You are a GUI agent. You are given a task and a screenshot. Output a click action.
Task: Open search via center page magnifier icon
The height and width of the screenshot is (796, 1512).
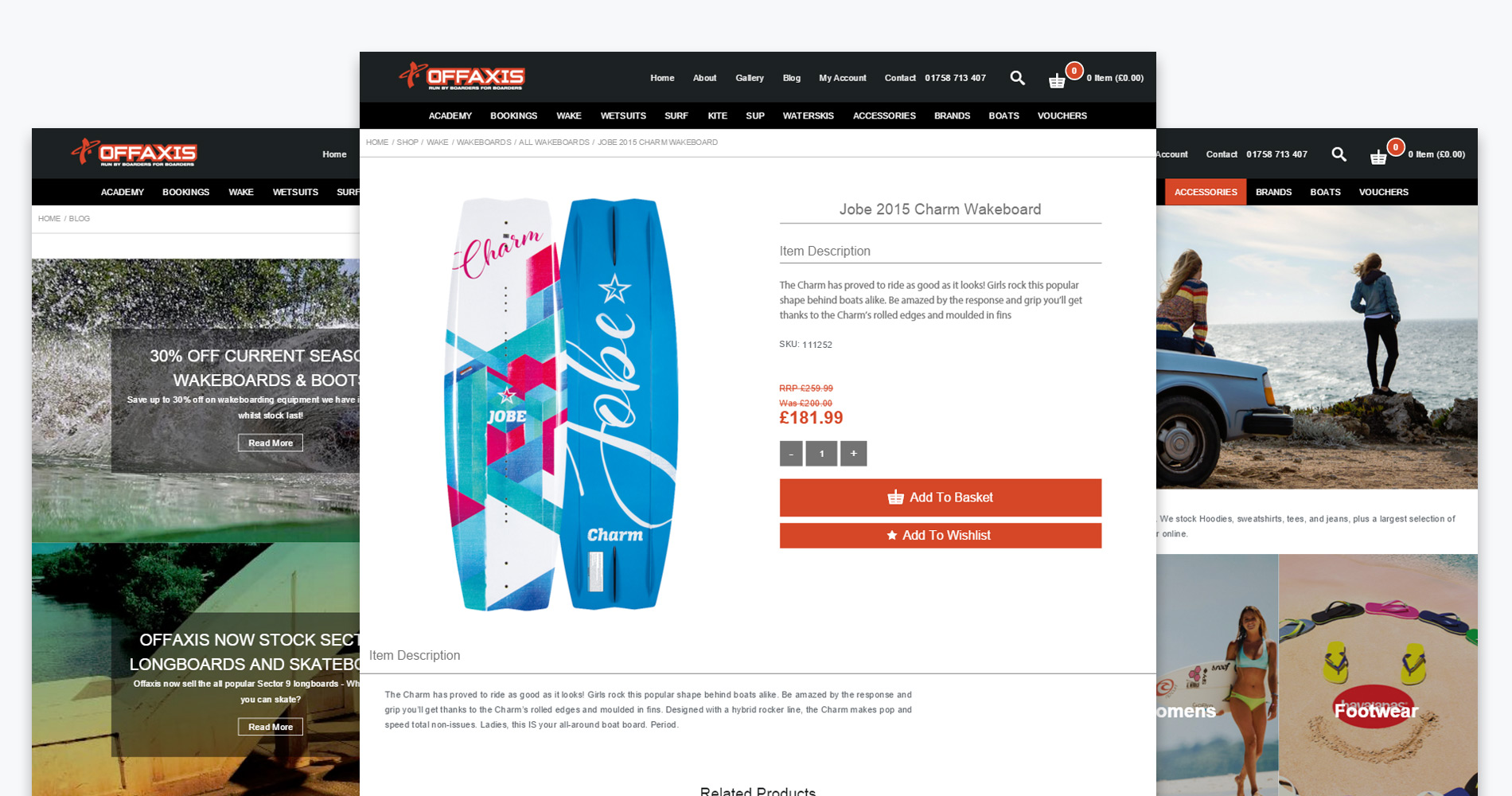pyautogui.click(x=1017, y=78)
